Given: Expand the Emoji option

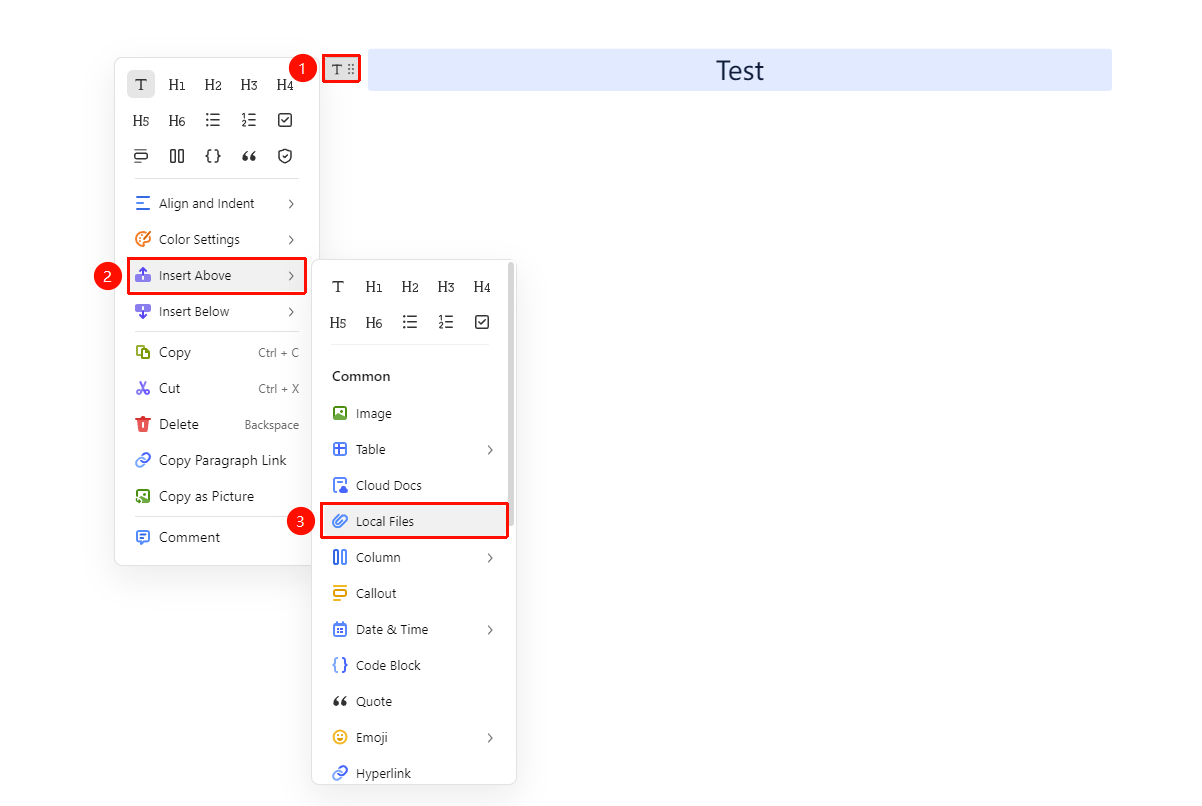Looking at the screenshot, I should pos(414,738).
